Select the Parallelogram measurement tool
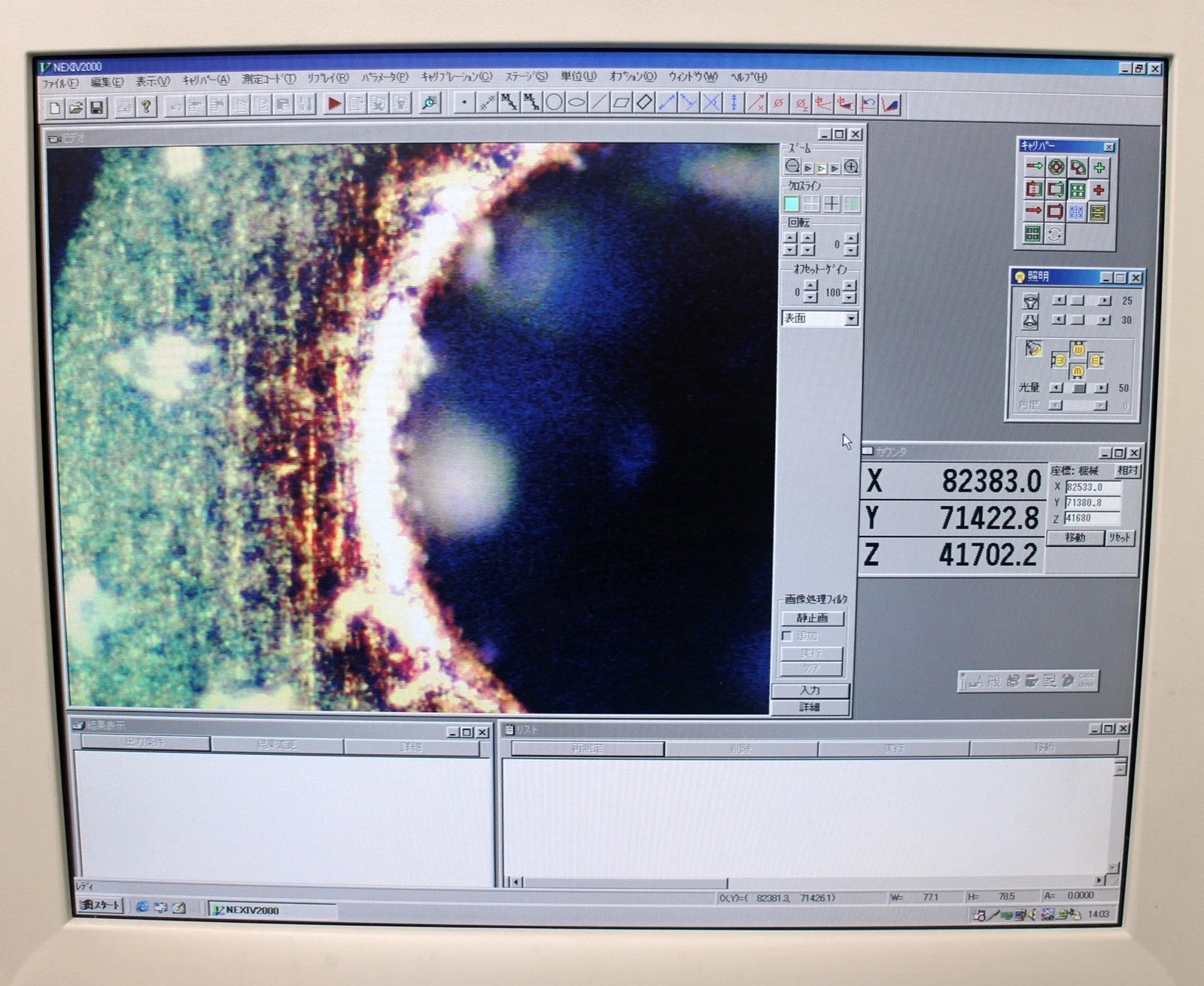1204x986 pixels. click(622, 102)
